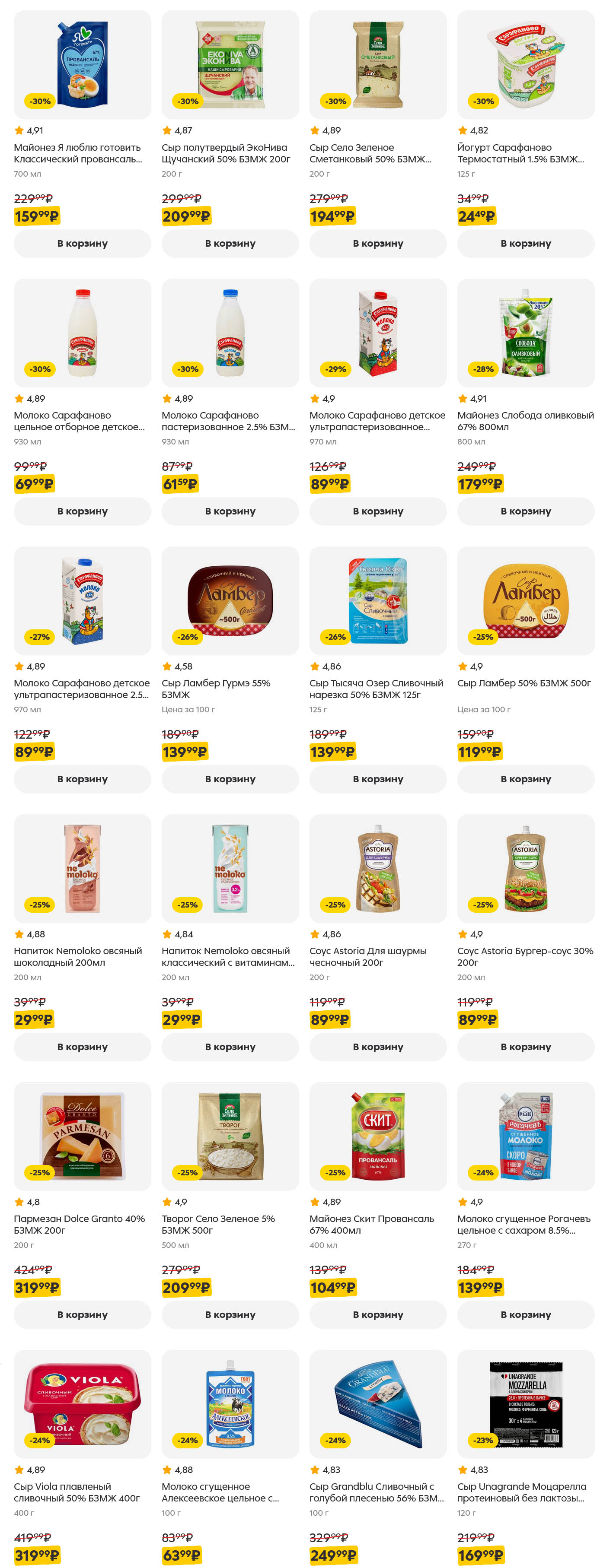Viewport: 616px width, 1568px height.
Task: Add Майонез Я люблю готовить to cart
Action: click(x=82, y=244)
